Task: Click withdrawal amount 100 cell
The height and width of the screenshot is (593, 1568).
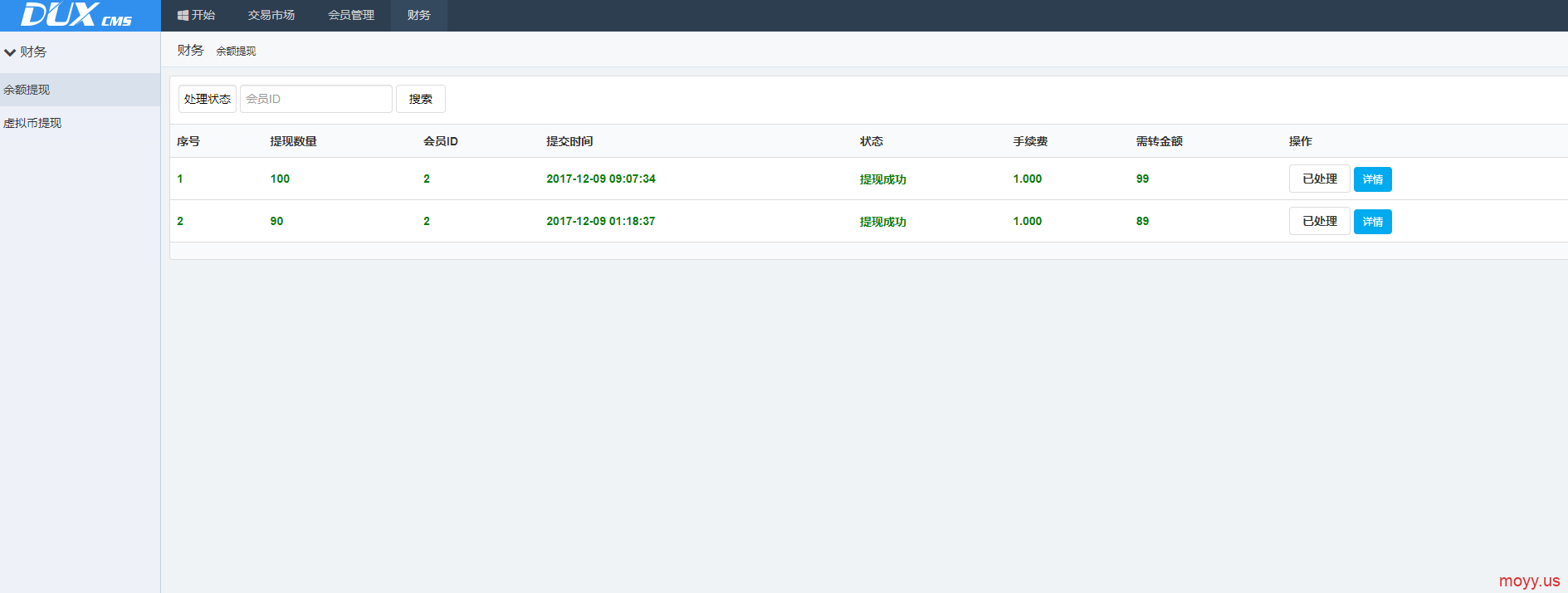Action: point(280,179)
